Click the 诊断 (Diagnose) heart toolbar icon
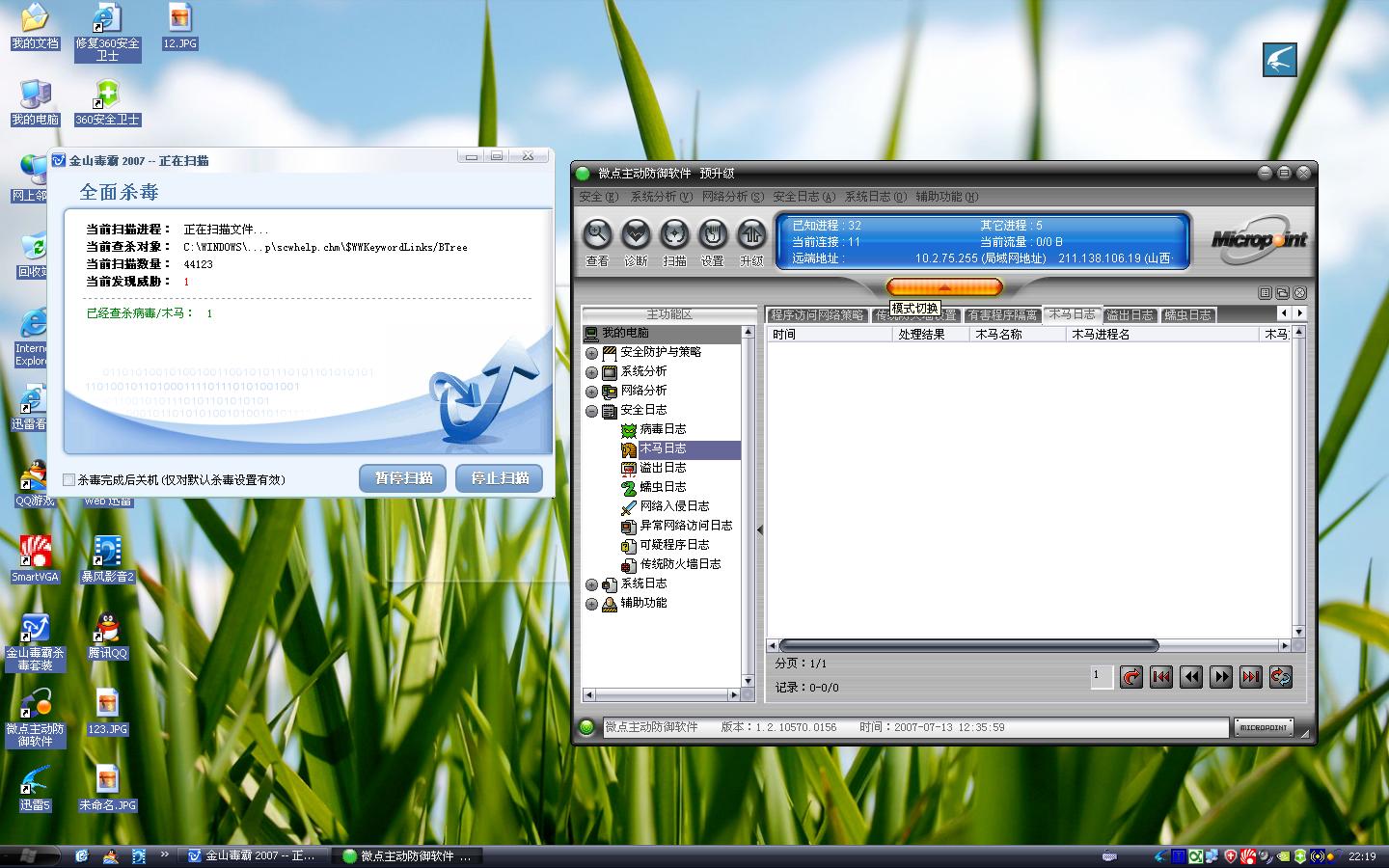The width and height of the screenshot is (1389, 868). (x=636, y=234)
